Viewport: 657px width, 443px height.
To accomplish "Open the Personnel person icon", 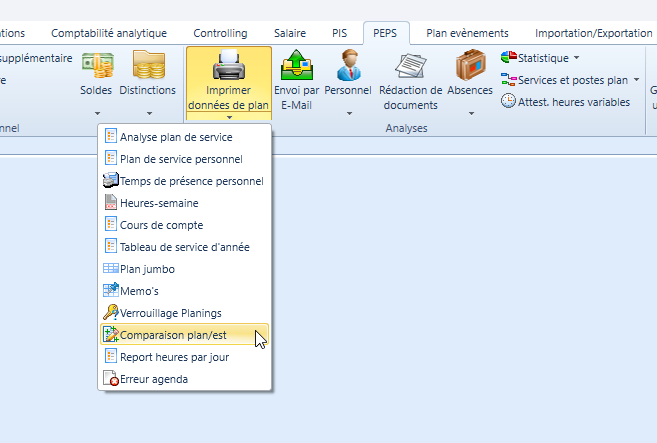I will click(x=349, y=67).
